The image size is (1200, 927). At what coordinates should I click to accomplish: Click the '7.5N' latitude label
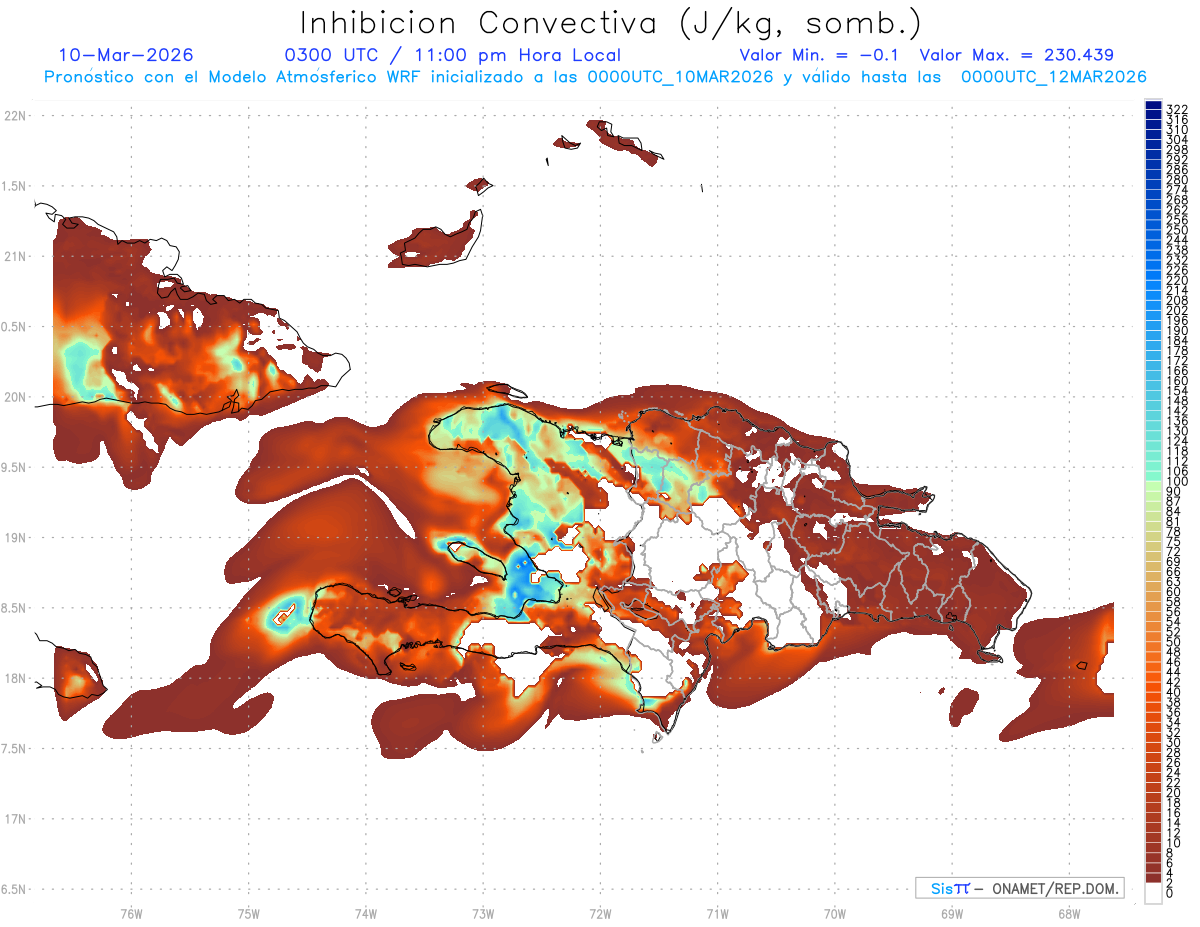[x=14, y=749]
